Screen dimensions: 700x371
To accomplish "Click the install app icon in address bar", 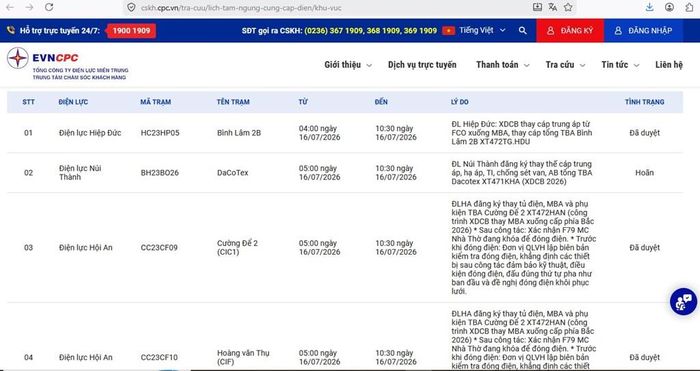I will 538,7.
